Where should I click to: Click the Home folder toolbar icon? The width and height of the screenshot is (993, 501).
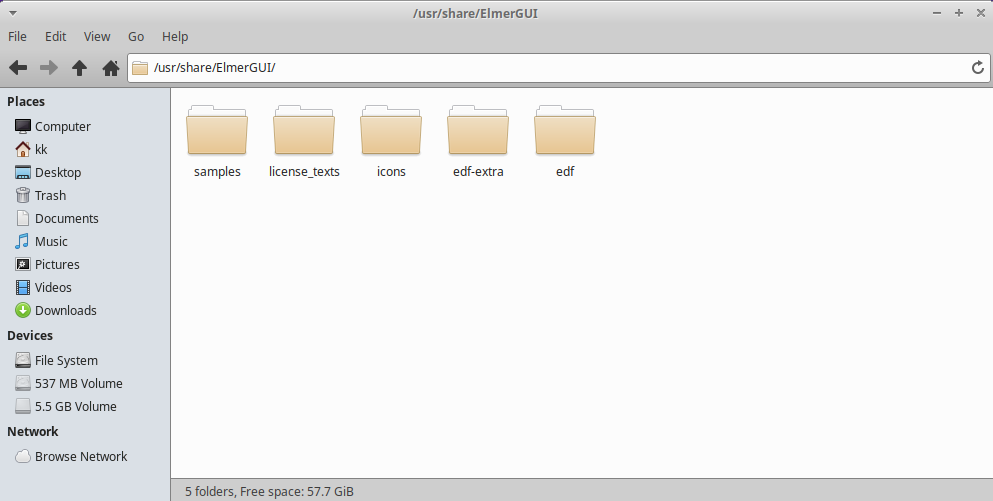coord(111,68)
